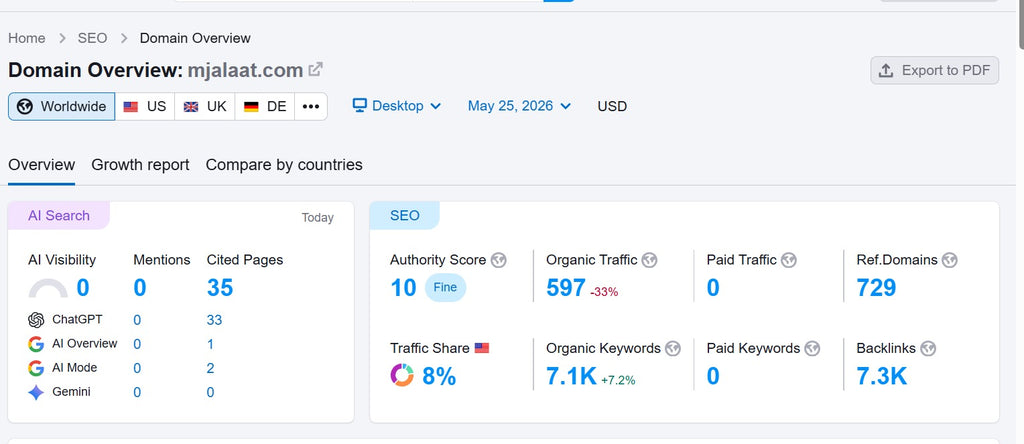Select the Worldwide database option

(x=61, y=106)
